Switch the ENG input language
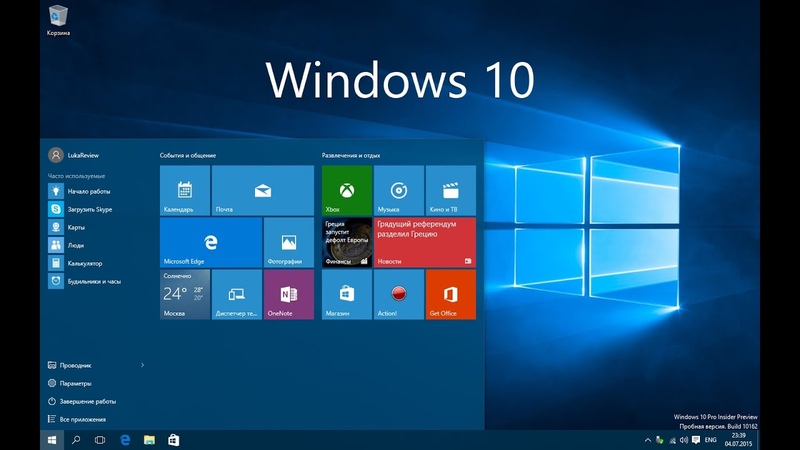This screenshot has height=450, width=800. pyautogui.click(x=711, y=440)
